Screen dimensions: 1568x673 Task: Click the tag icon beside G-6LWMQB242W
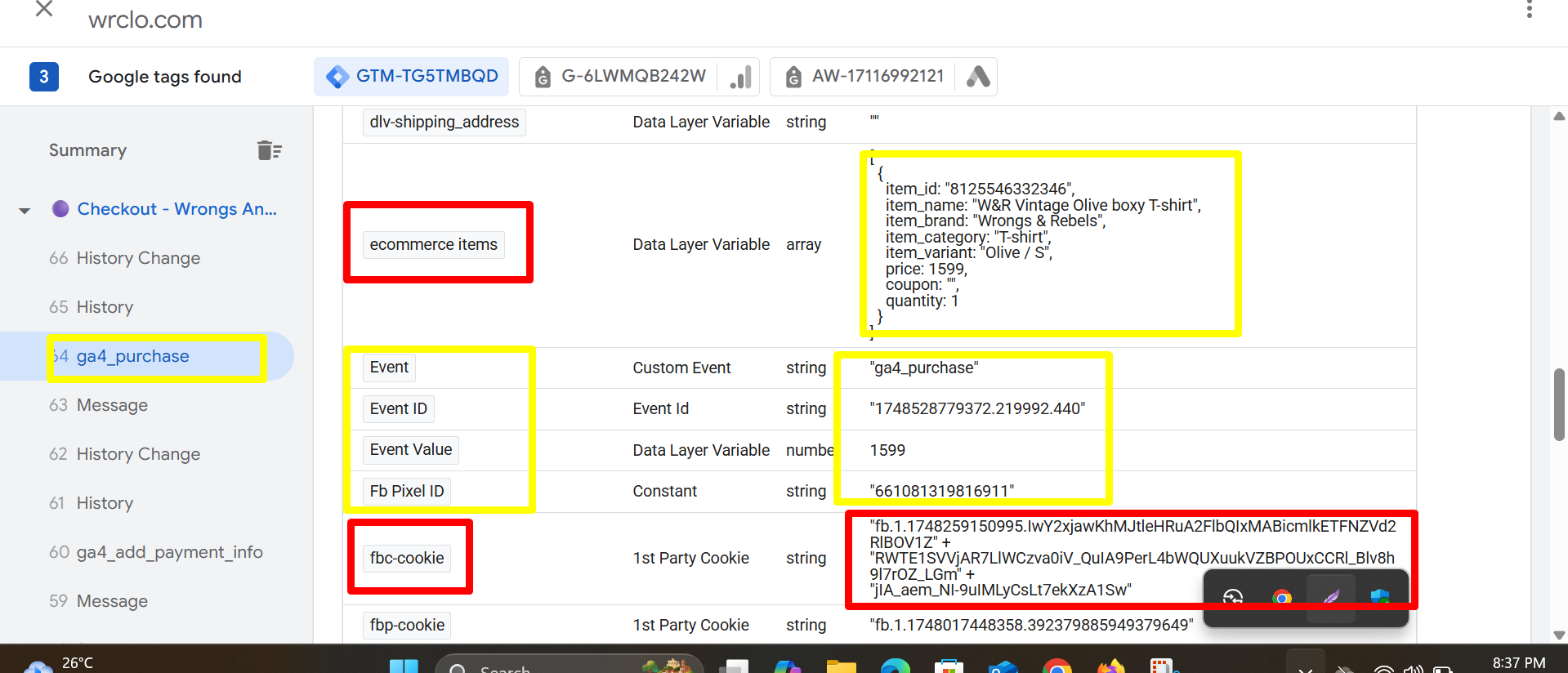[x=543, y=77]
